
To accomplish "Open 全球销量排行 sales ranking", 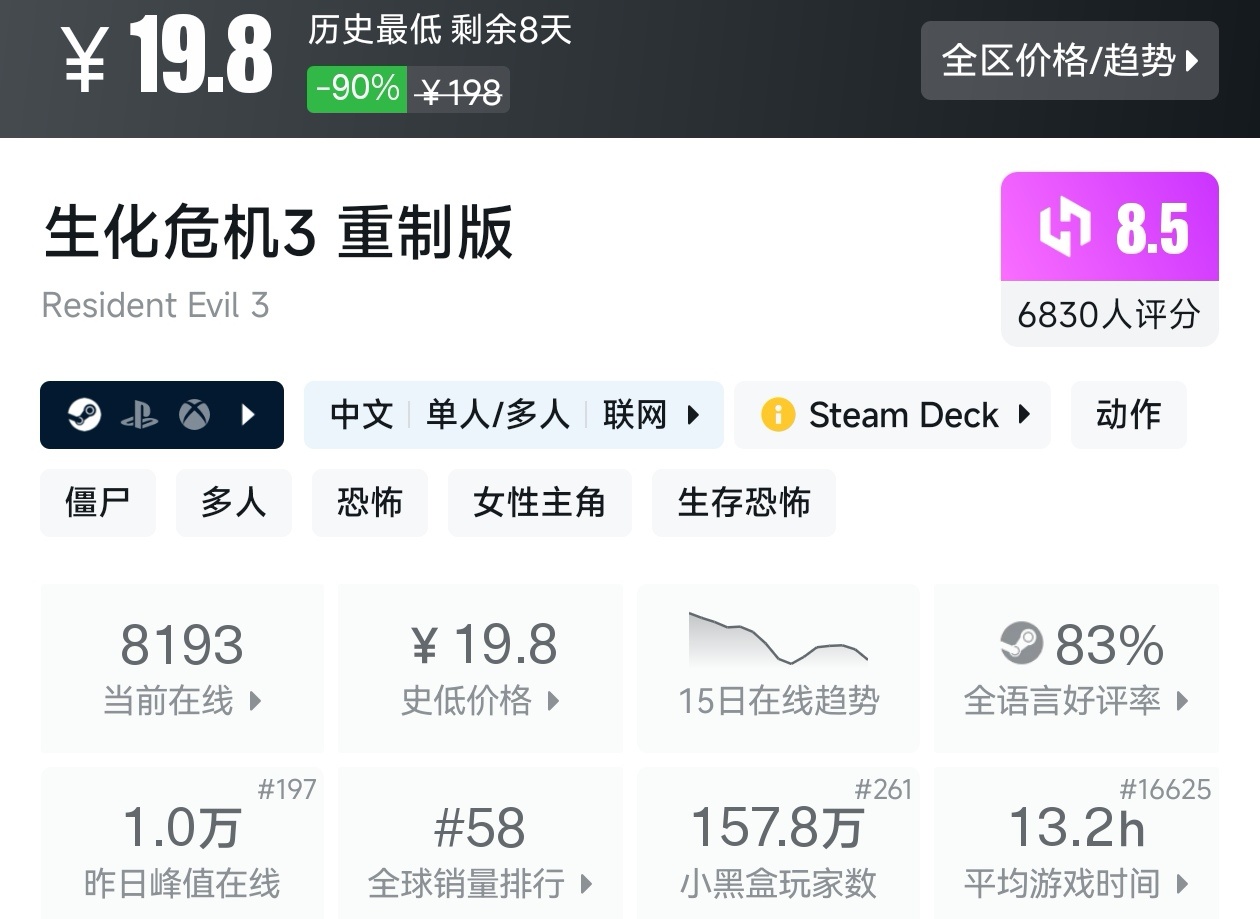I will point(481,843).
